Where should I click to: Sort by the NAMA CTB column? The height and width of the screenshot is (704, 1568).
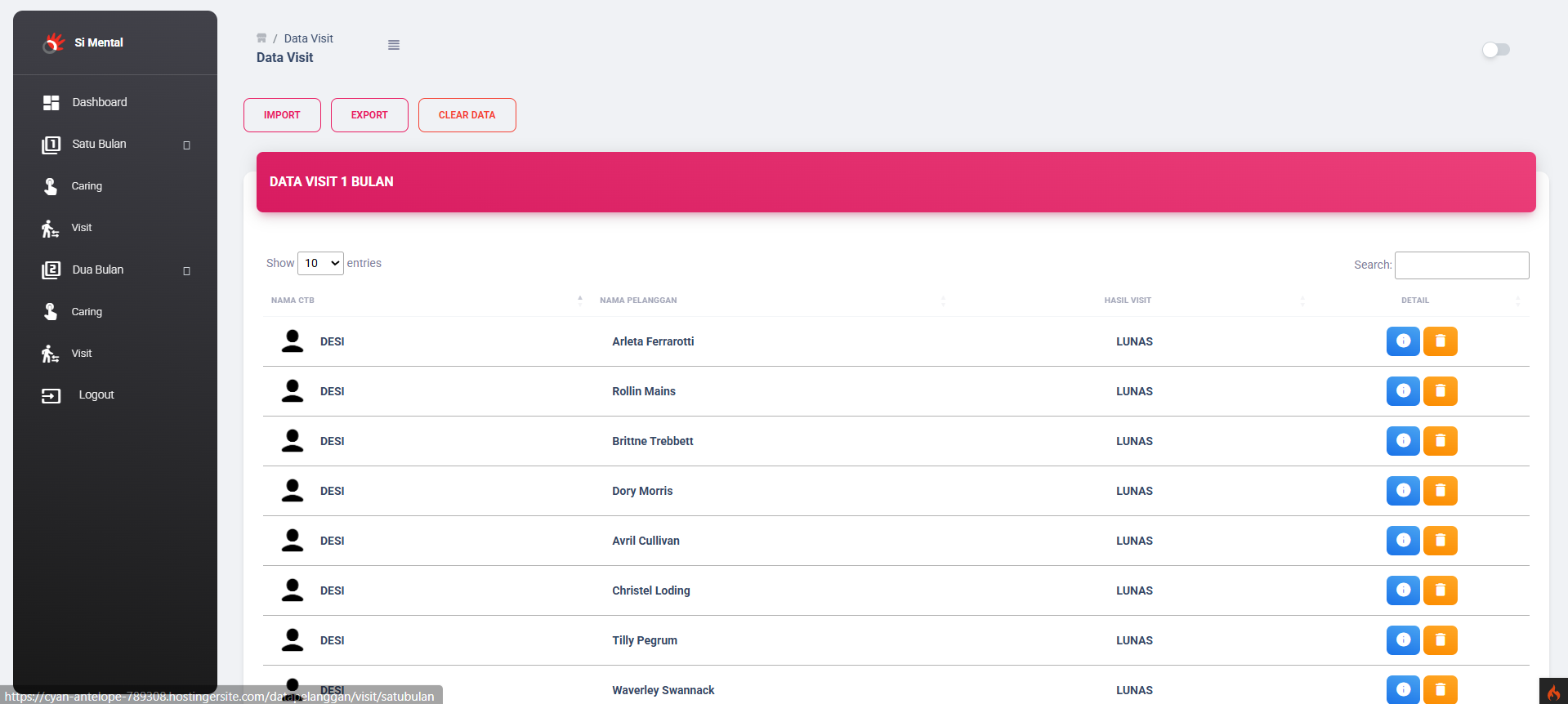427,301
